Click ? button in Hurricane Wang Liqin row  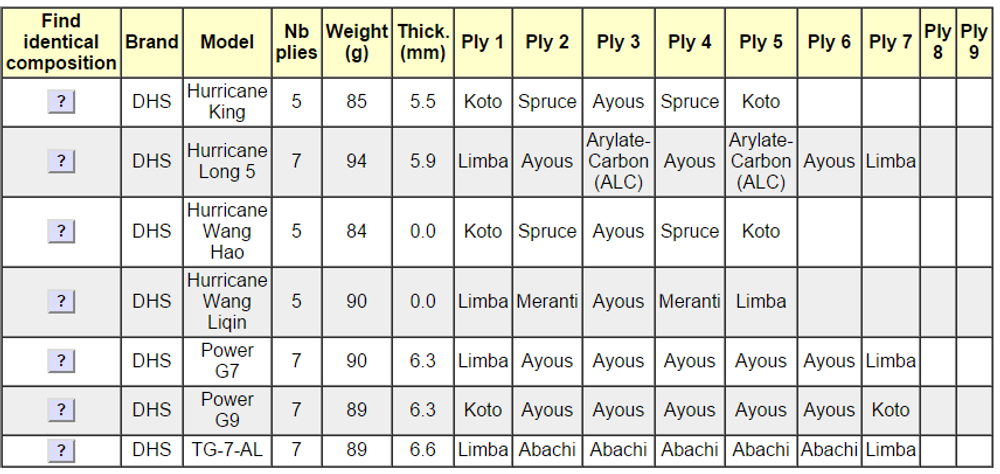(61, 302)
